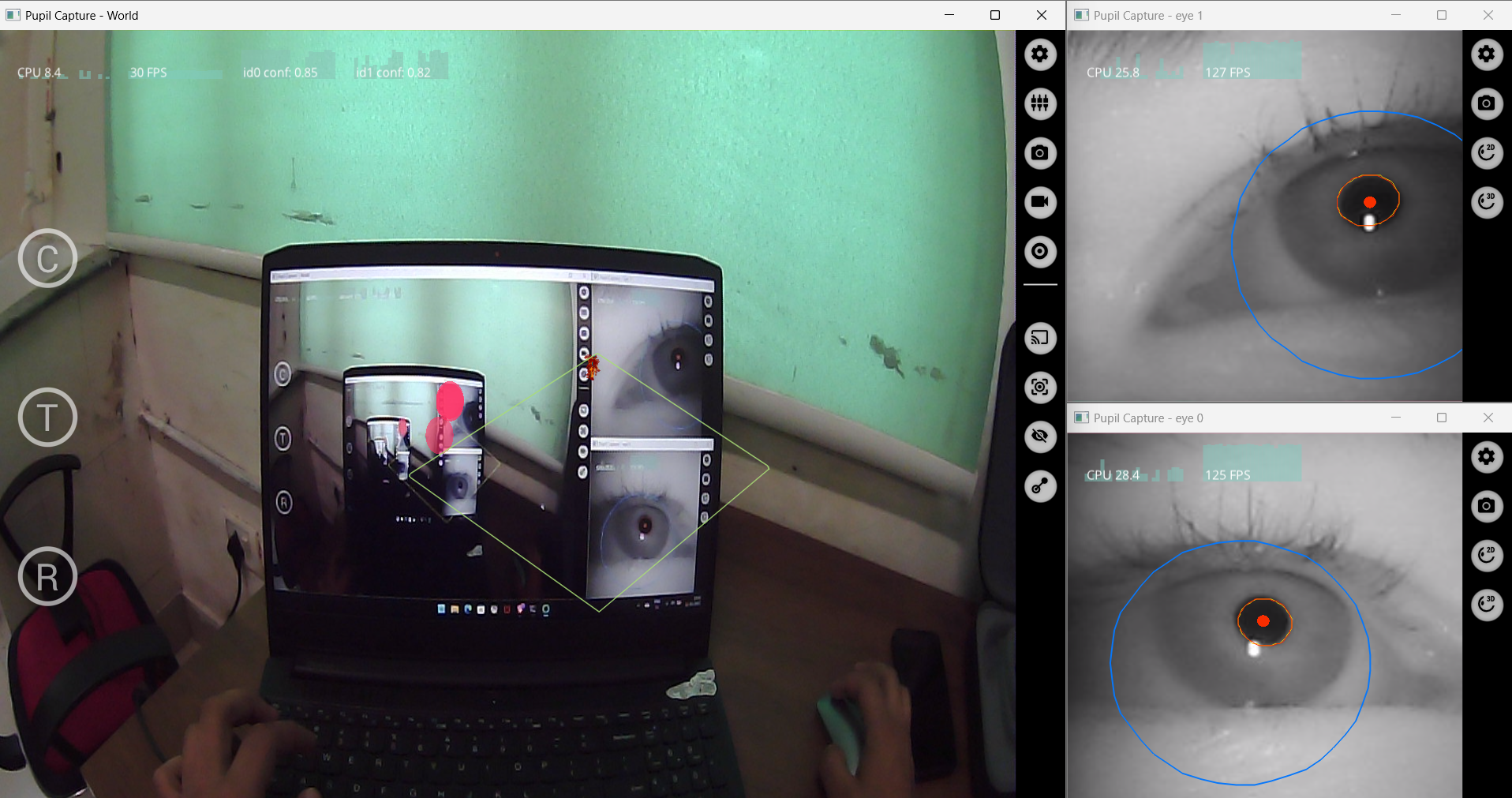The image size is (1512, 798).
Task: Maximize the Pupil Capture - eye 0 window
Action: tap(1442, 418)
